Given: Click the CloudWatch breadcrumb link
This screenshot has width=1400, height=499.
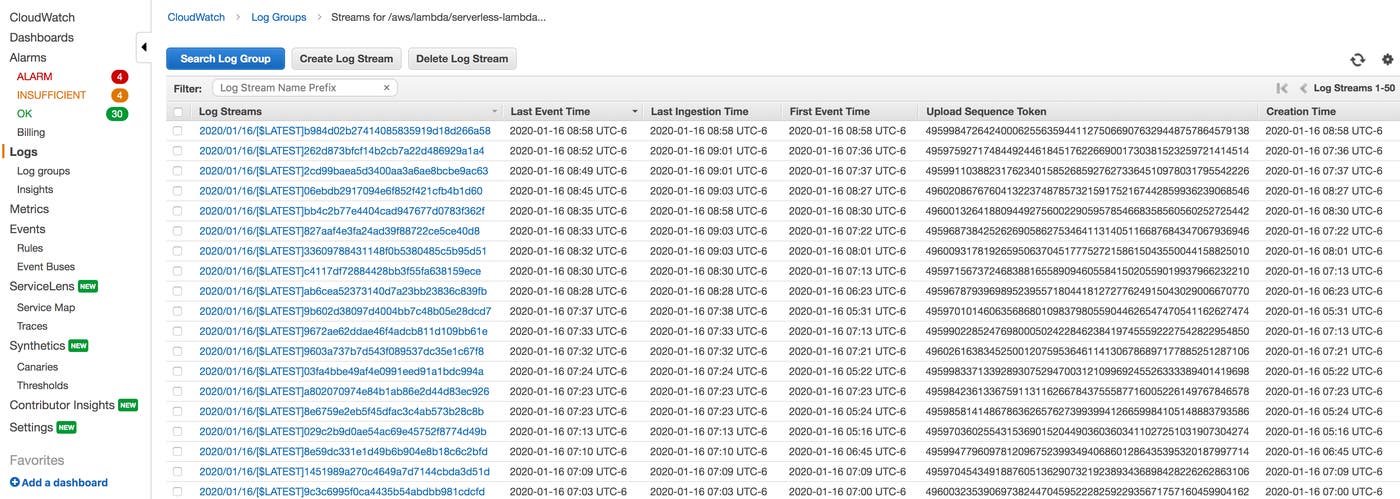Looking at the screenshot, I should [x=196, y=18].
